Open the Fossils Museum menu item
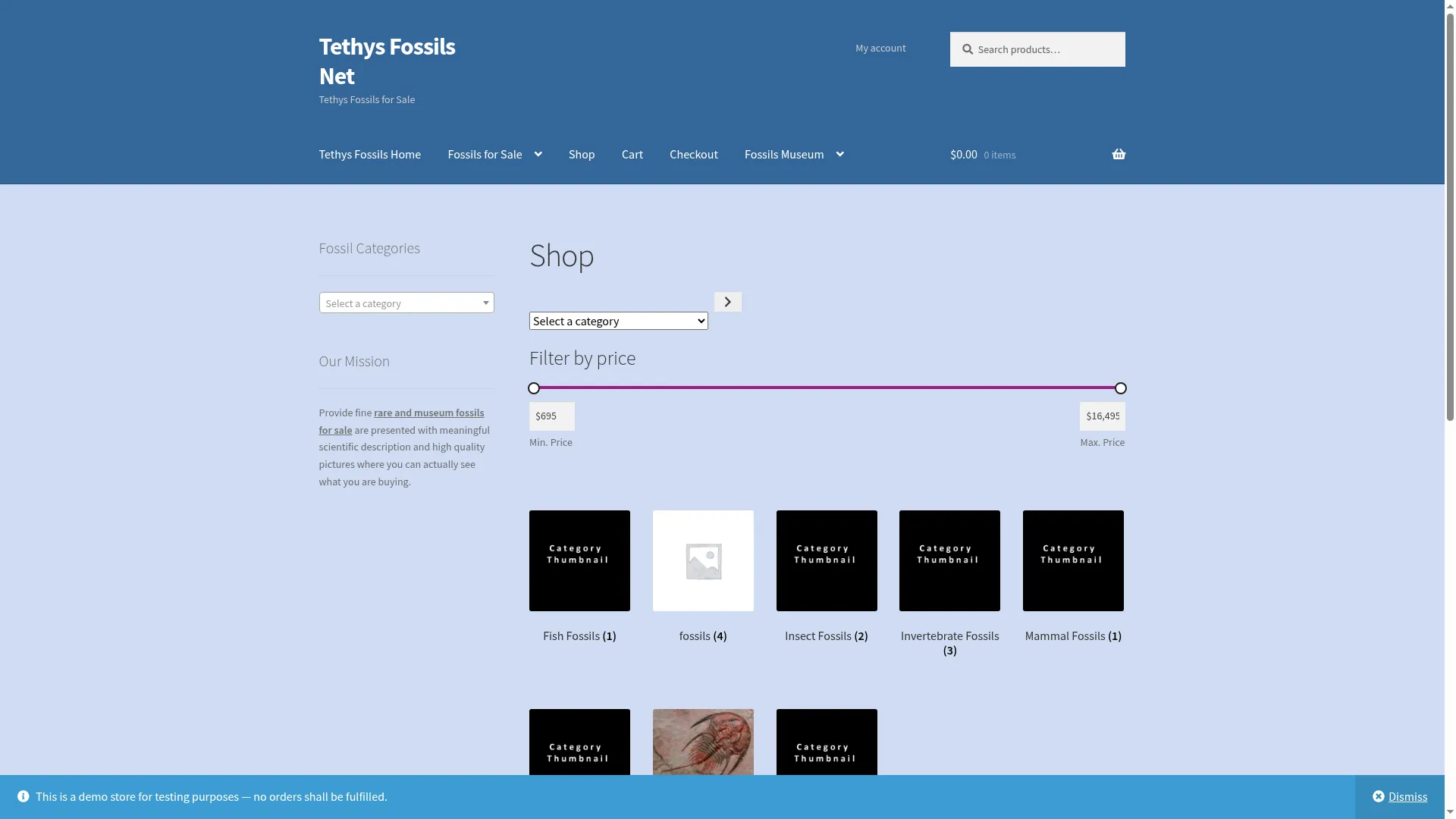 point(784,154)
